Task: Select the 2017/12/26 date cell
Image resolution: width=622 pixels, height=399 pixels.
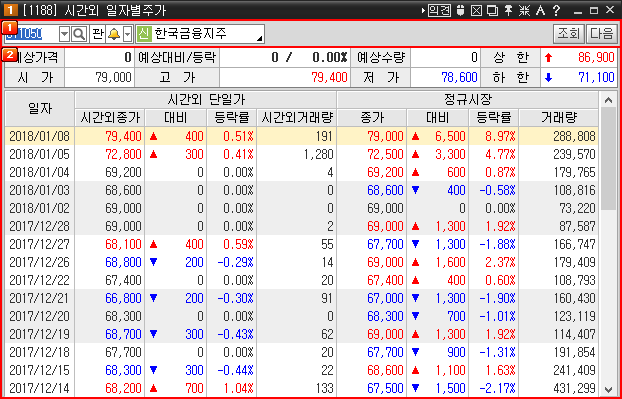Action: point(40,262)
